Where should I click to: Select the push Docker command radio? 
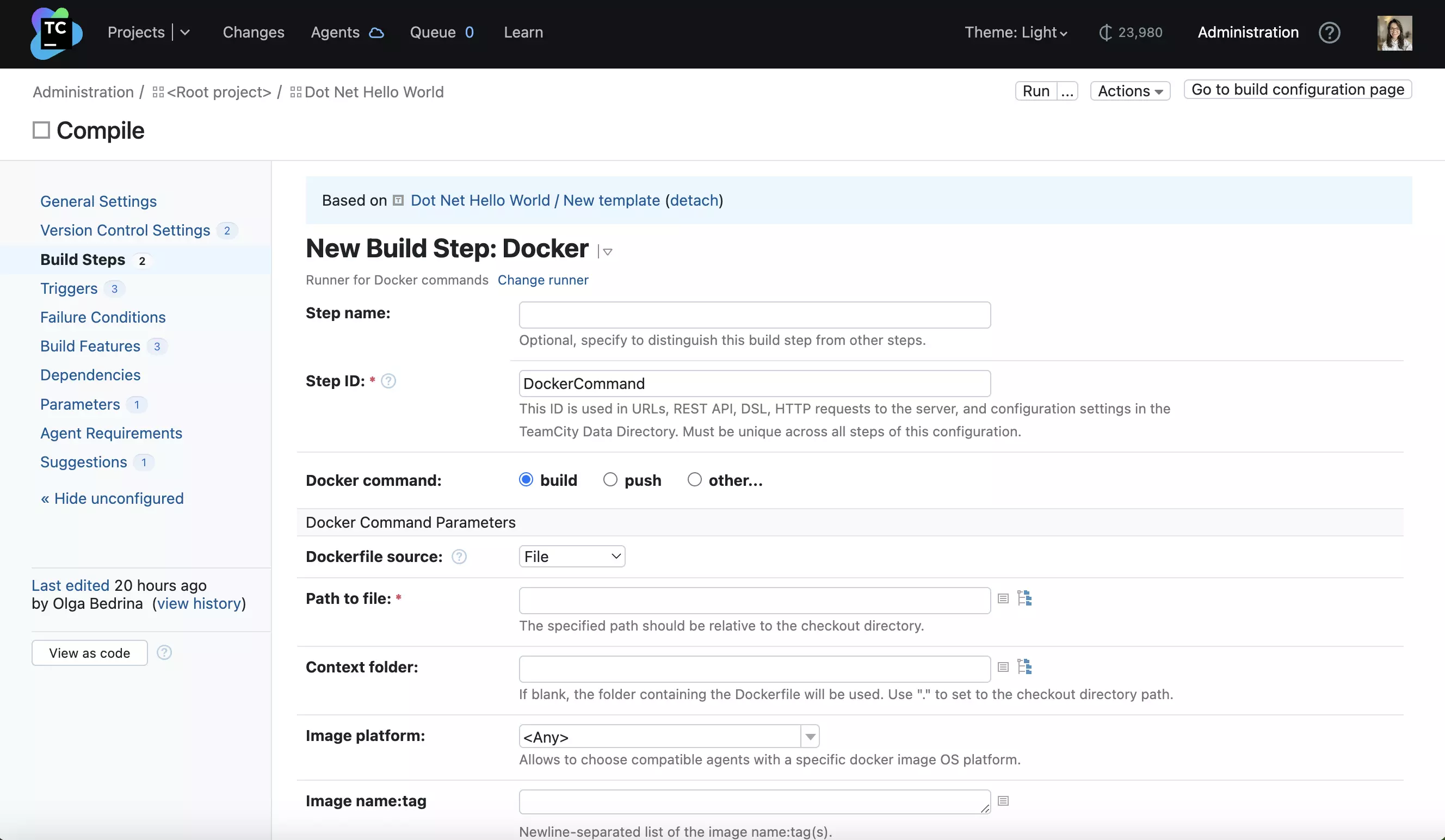[x=610, y=479]
